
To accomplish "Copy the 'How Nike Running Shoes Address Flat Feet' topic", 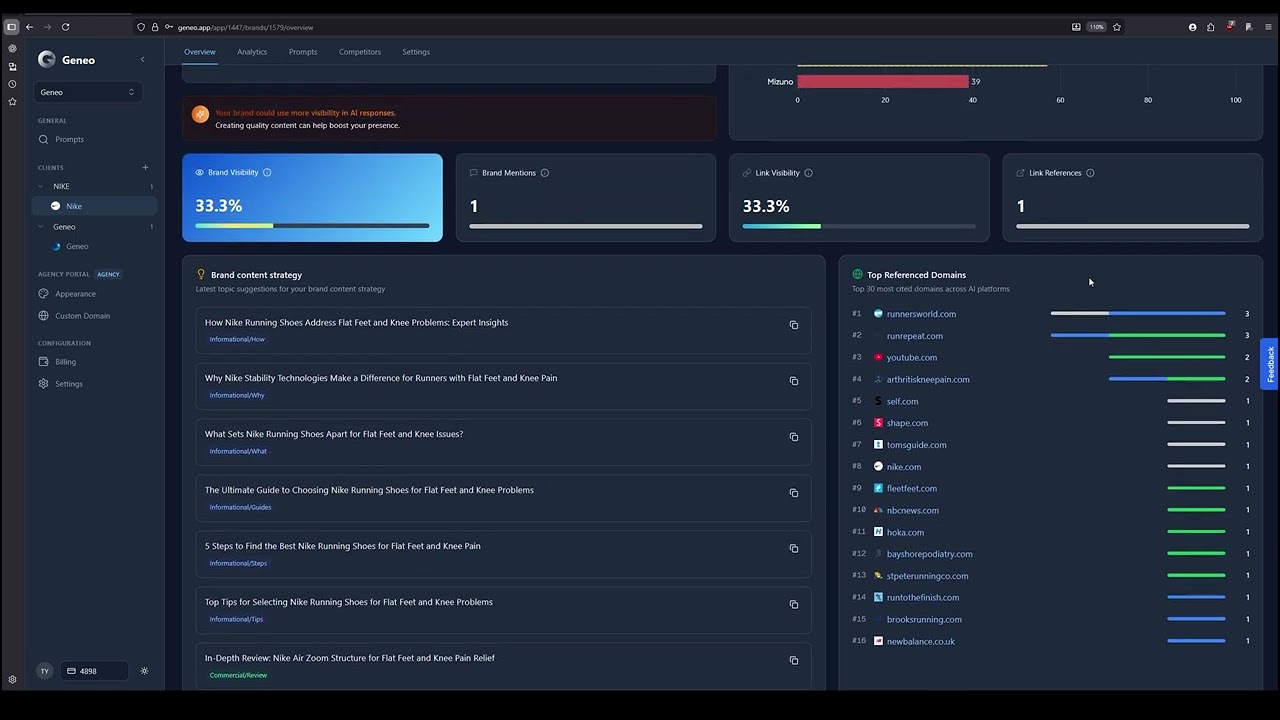I will click(794, 325).
